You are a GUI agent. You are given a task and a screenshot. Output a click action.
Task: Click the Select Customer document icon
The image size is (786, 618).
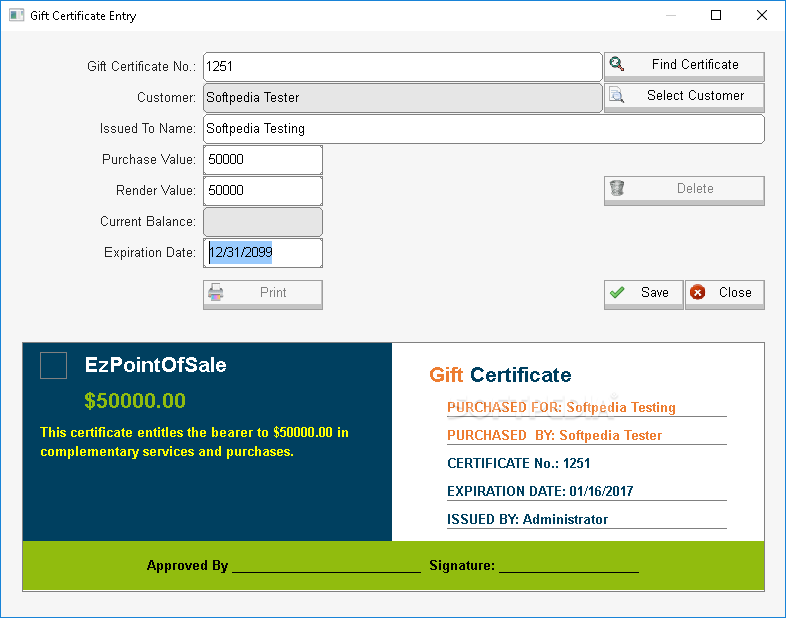click(x=617, y=95)
